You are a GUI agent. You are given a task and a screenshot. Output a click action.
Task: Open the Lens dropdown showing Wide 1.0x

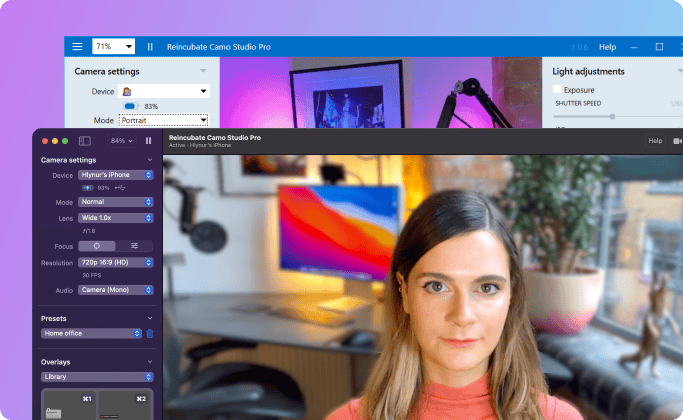[x=115, y=217]
